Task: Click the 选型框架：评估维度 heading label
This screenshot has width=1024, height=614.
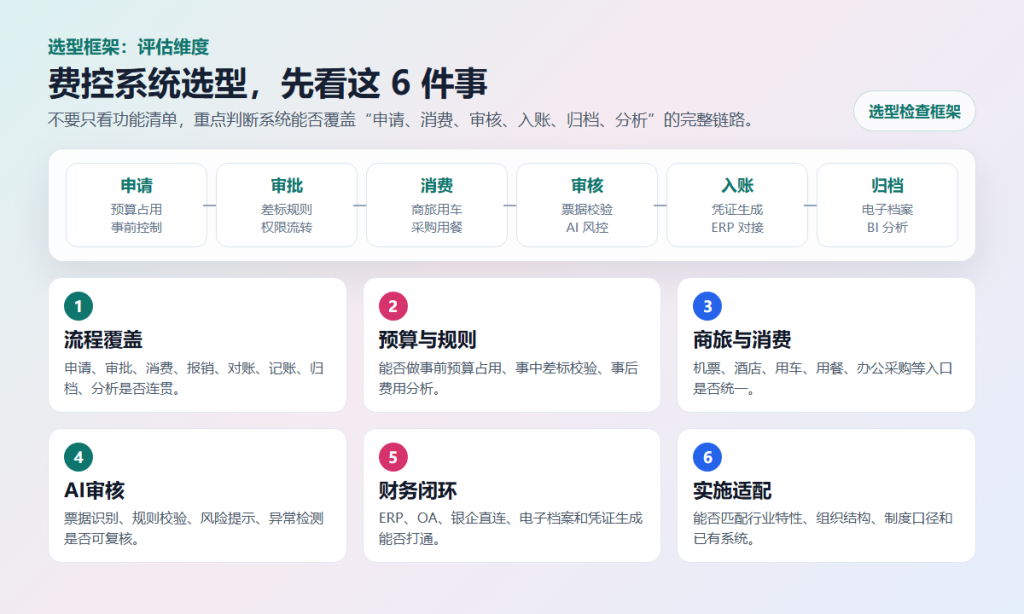Action: coord(129,47)
